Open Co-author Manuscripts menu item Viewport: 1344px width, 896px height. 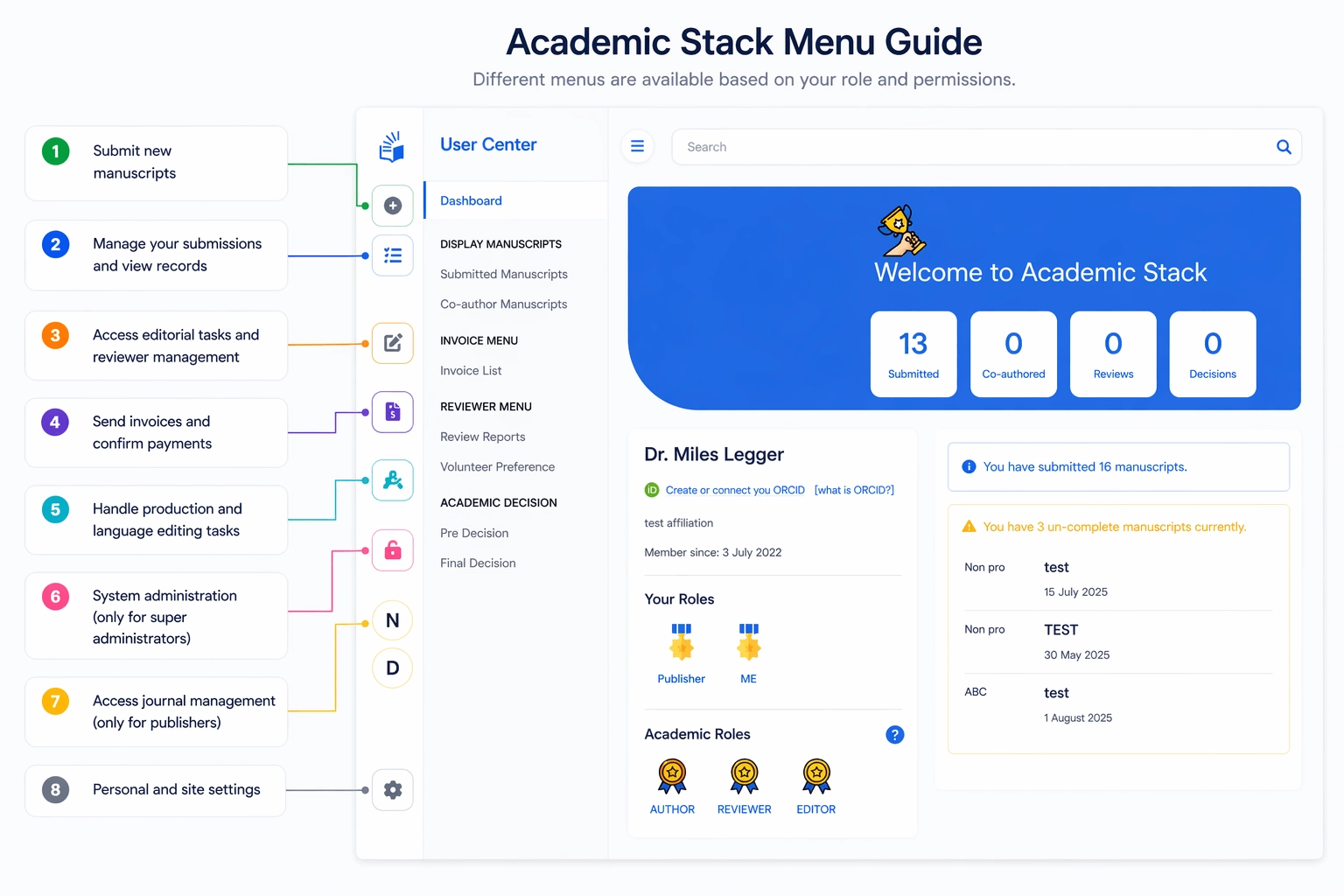coord(504,304)
